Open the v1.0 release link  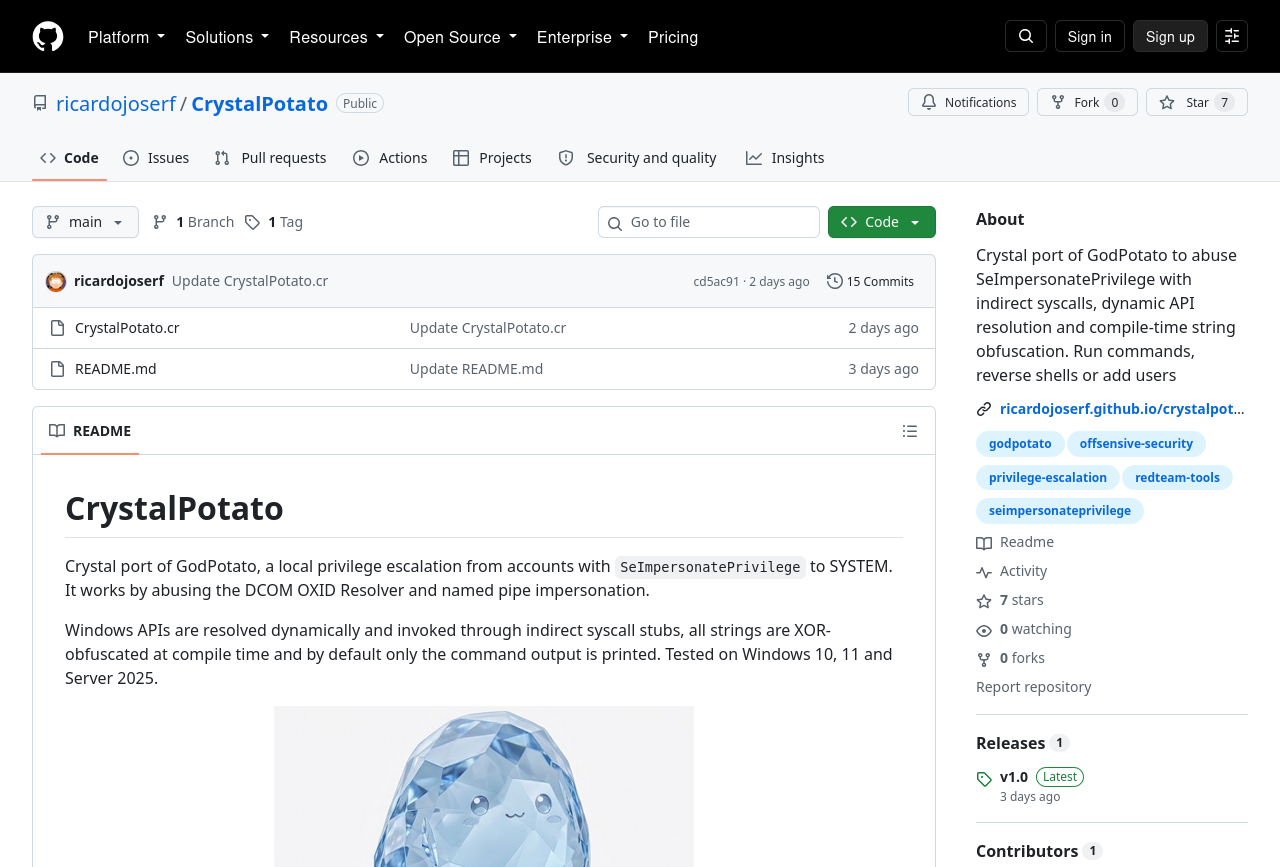coord(1014,777)
